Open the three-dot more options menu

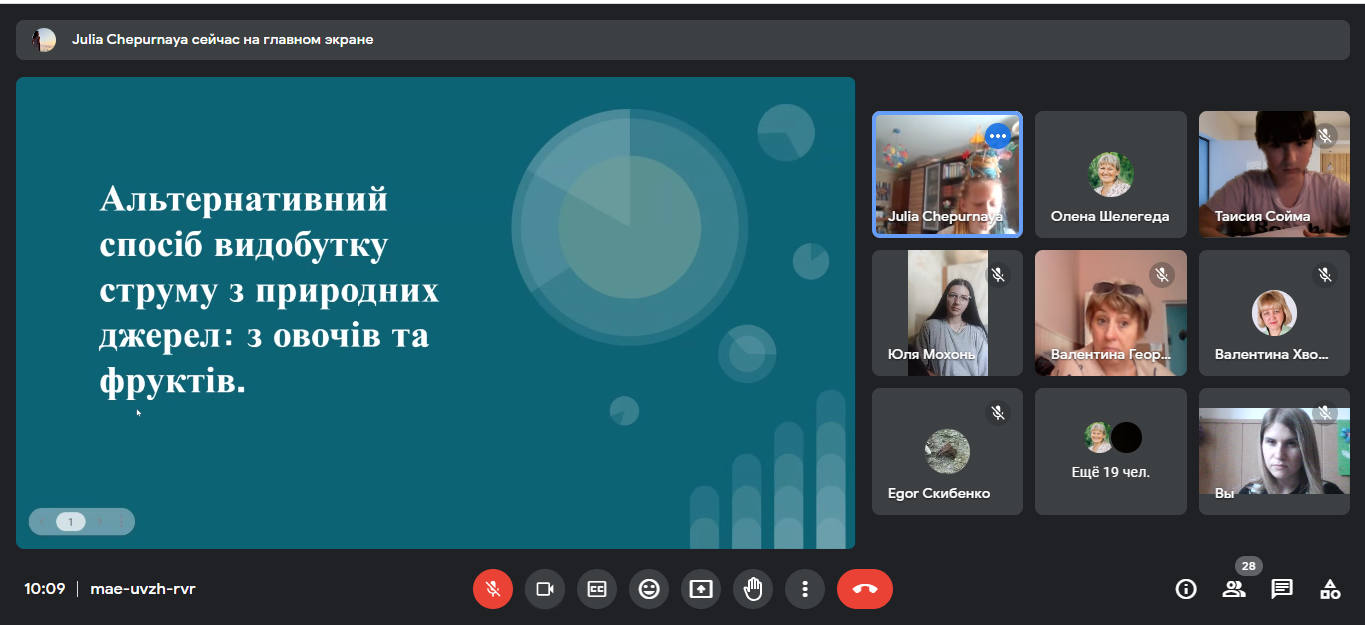point(805,589)
